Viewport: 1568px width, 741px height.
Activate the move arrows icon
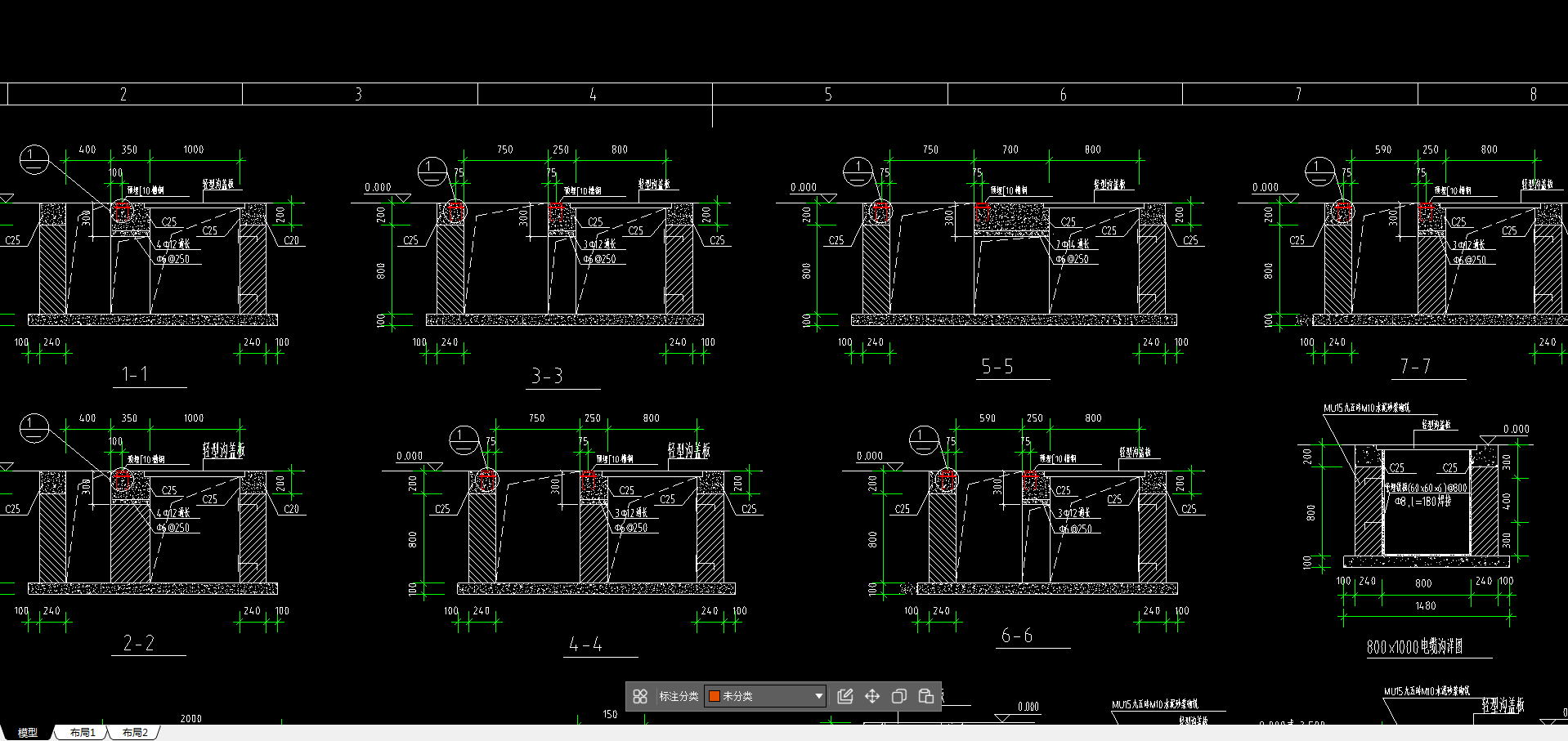click(872, 696)
